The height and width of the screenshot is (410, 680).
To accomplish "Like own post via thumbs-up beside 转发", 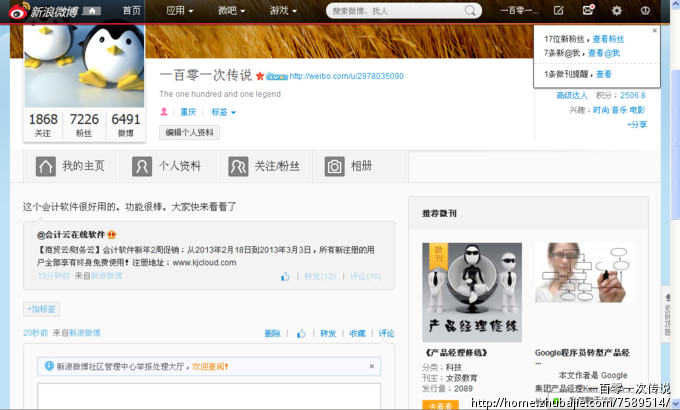I will [301, 333].
